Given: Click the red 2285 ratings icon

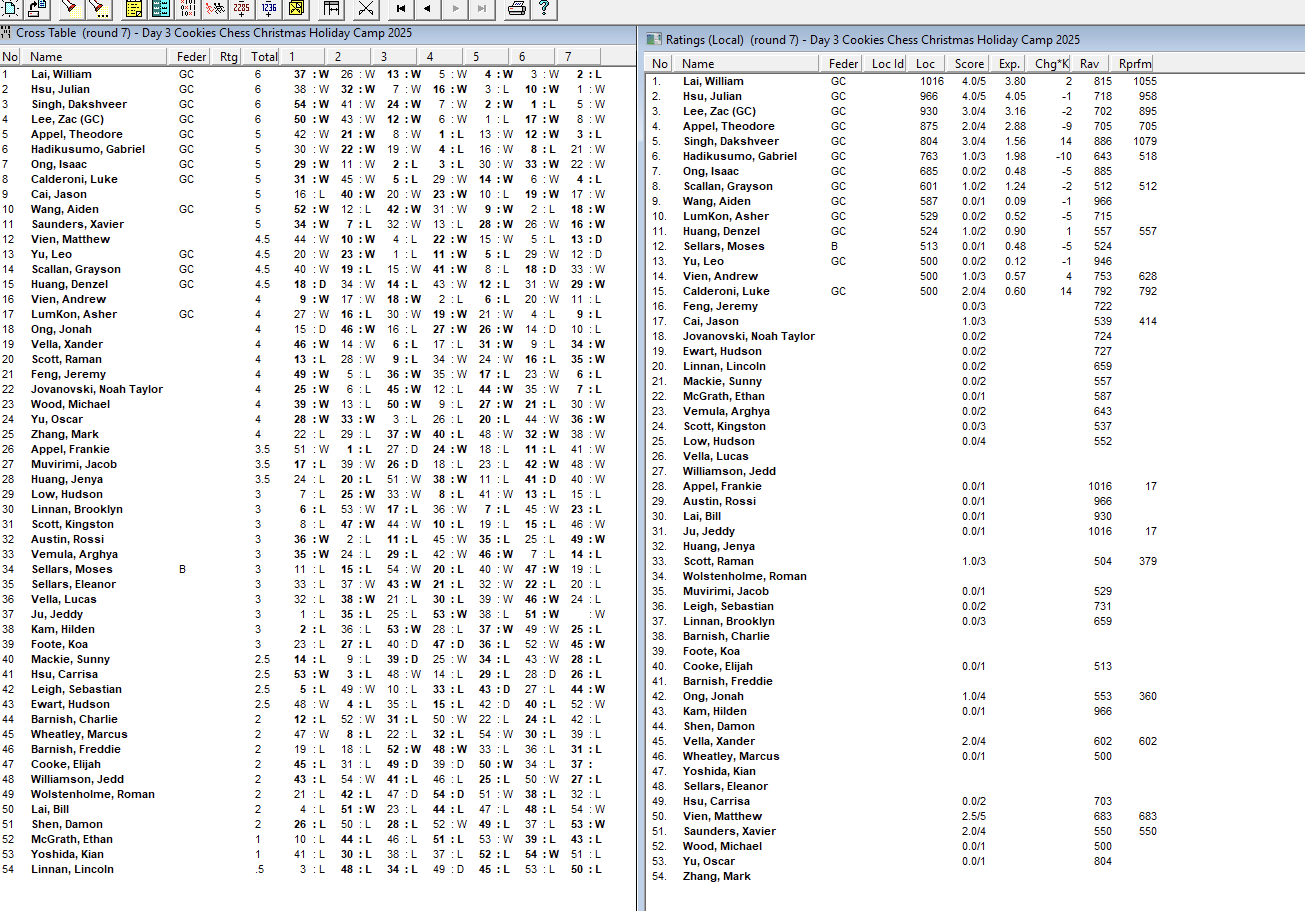Looking at the screenshot, I should click(x=241, y=9).
